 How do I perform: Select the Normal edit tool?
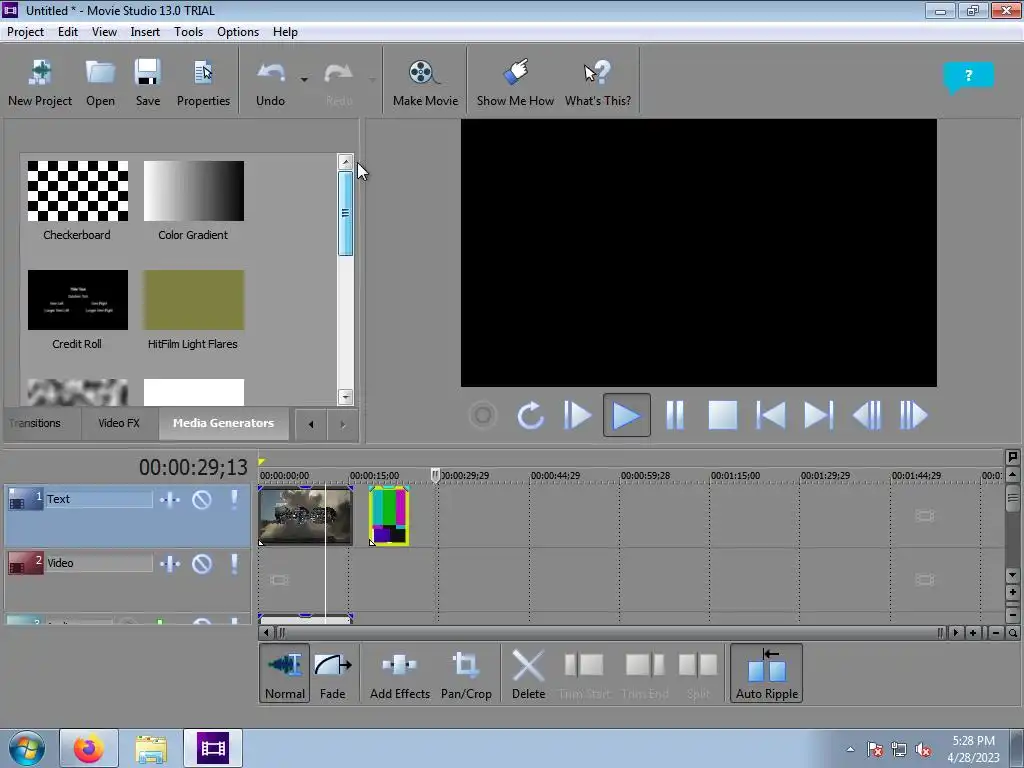285,673
